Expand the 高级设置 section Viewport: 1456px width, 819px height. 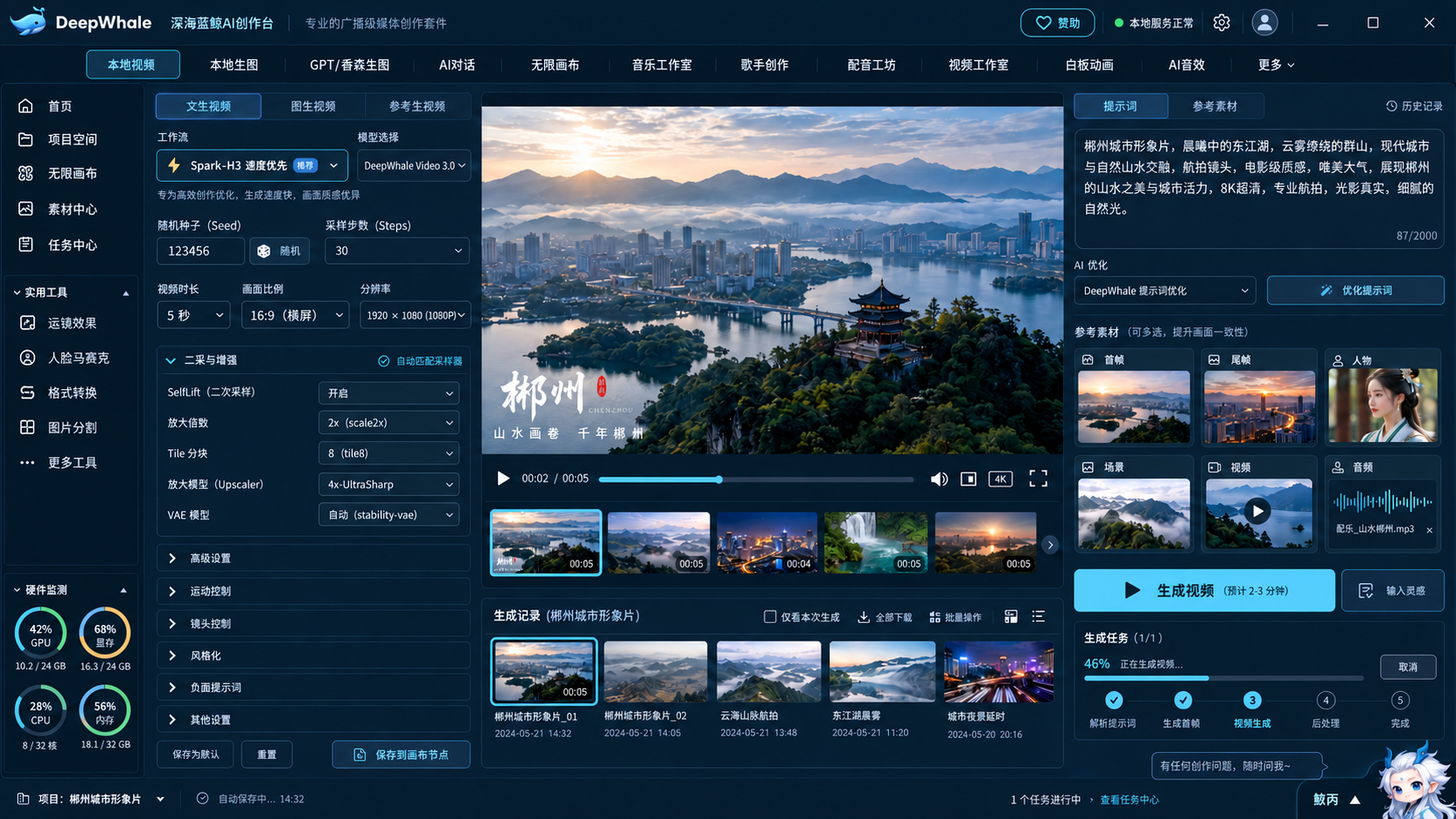coord(313,558)
